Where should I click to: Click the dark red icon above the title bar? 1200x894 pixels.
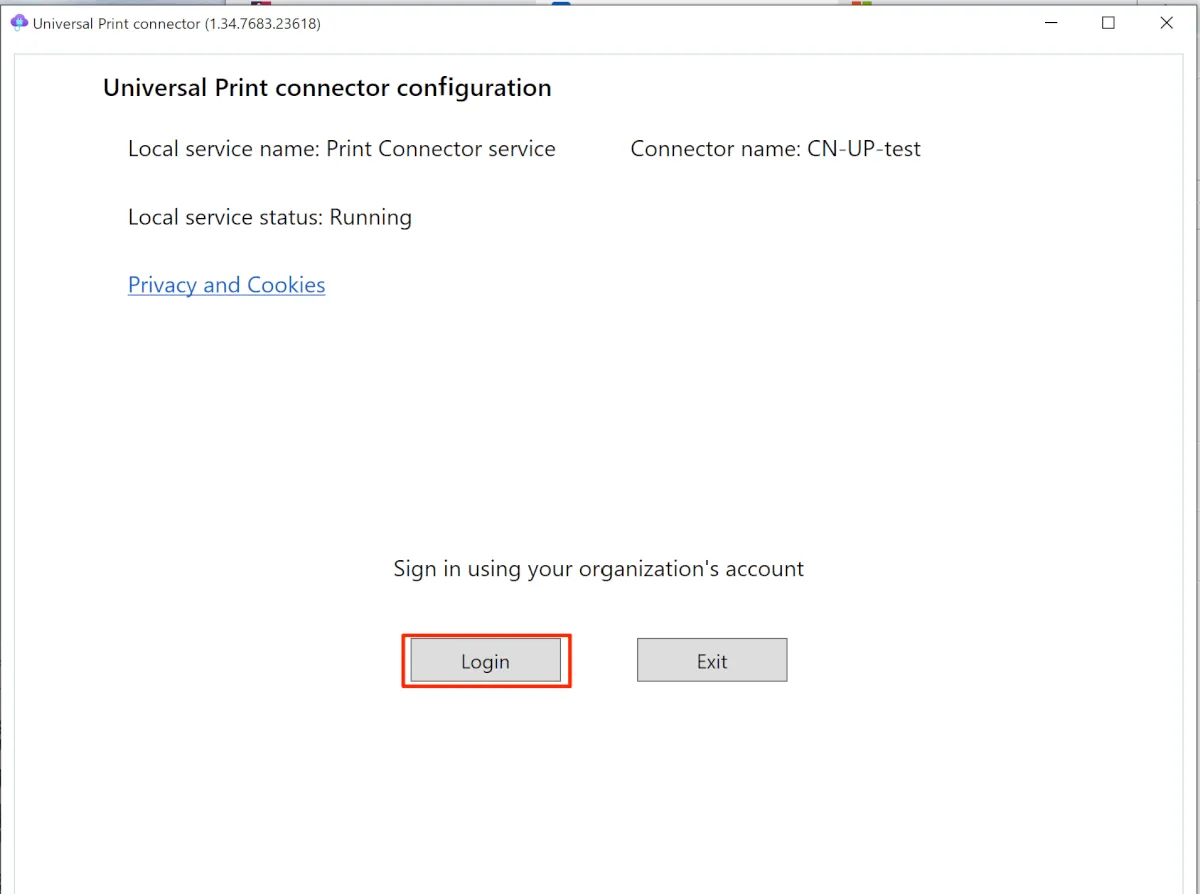(261, 3)
